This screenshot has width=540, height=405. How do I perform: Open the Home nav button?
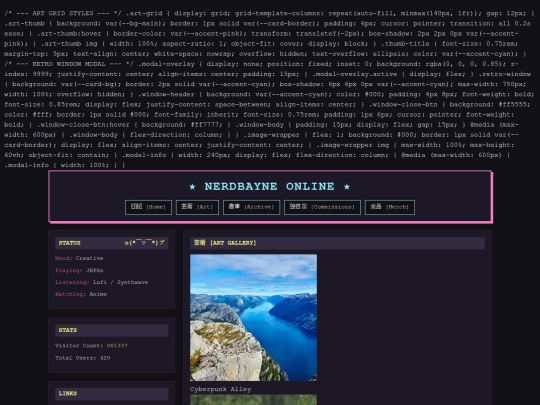click(148, 207)
